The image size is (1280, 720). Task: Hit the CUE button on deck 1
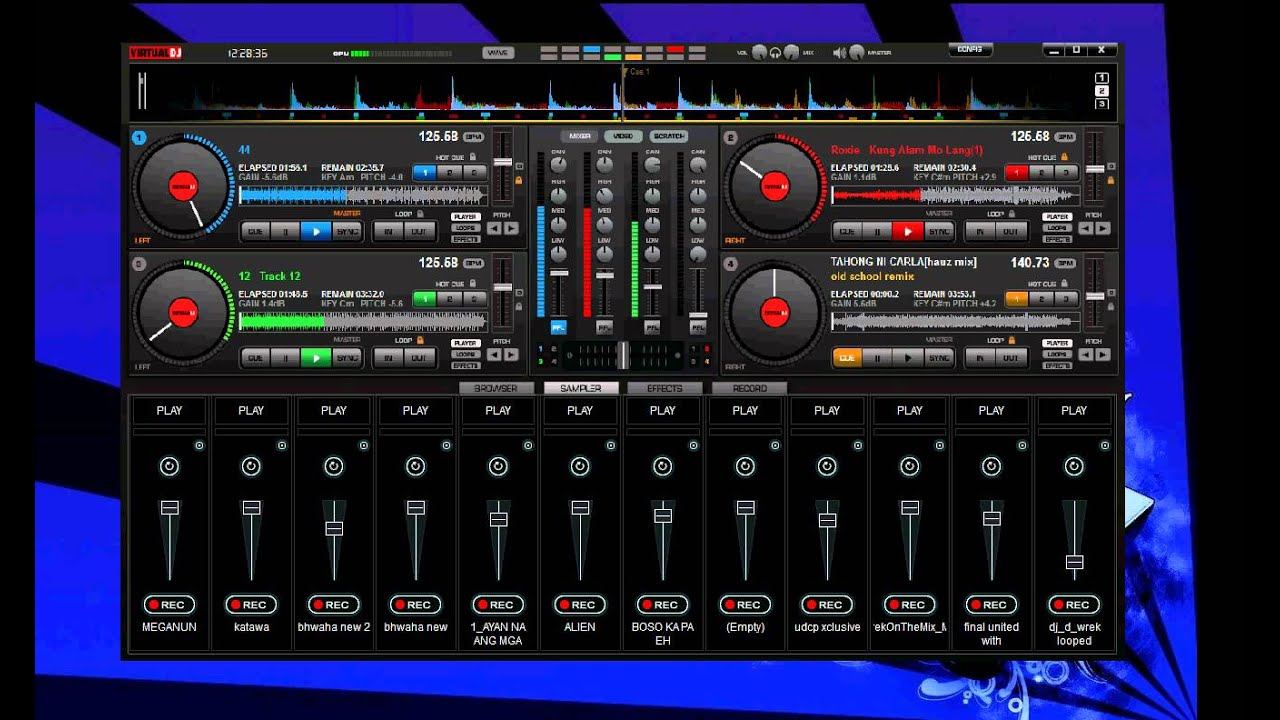256,231
